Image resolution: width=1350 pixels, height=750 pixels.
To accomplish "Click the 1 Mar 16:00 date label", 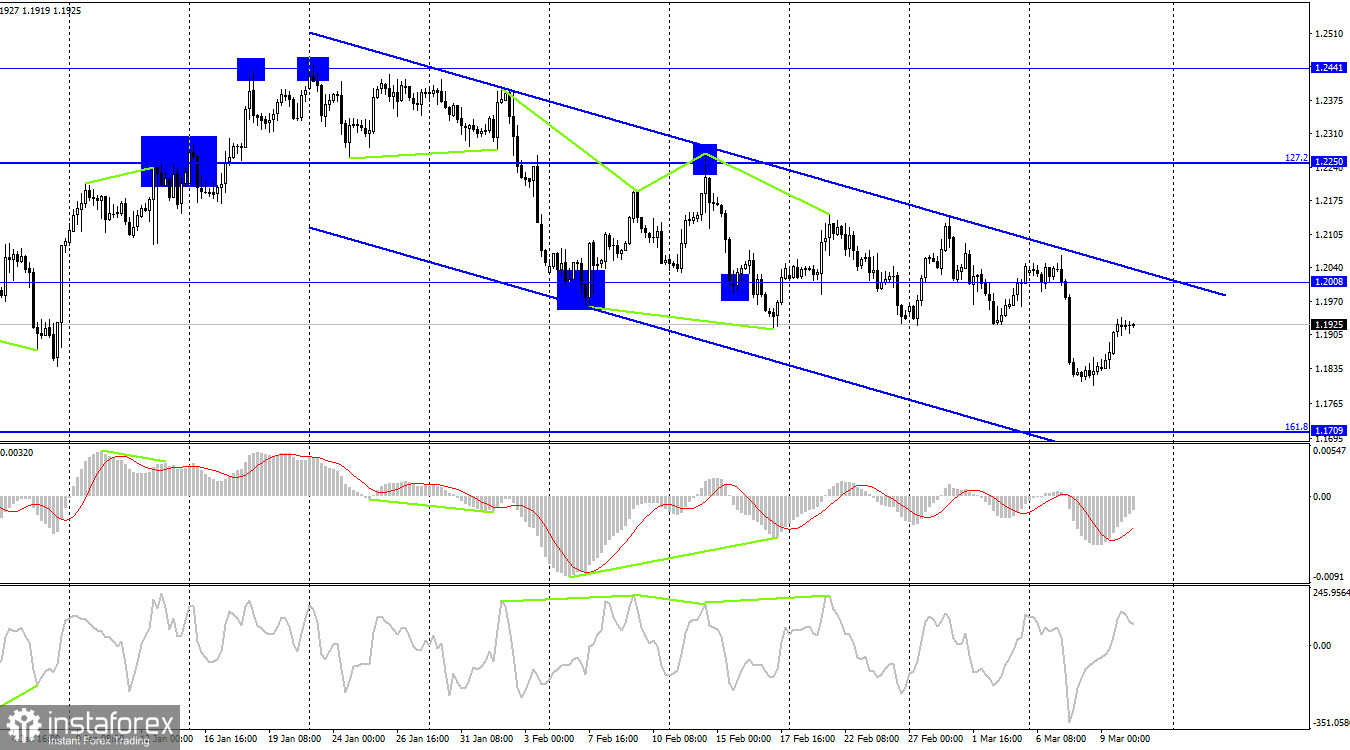I will (996, 740).
